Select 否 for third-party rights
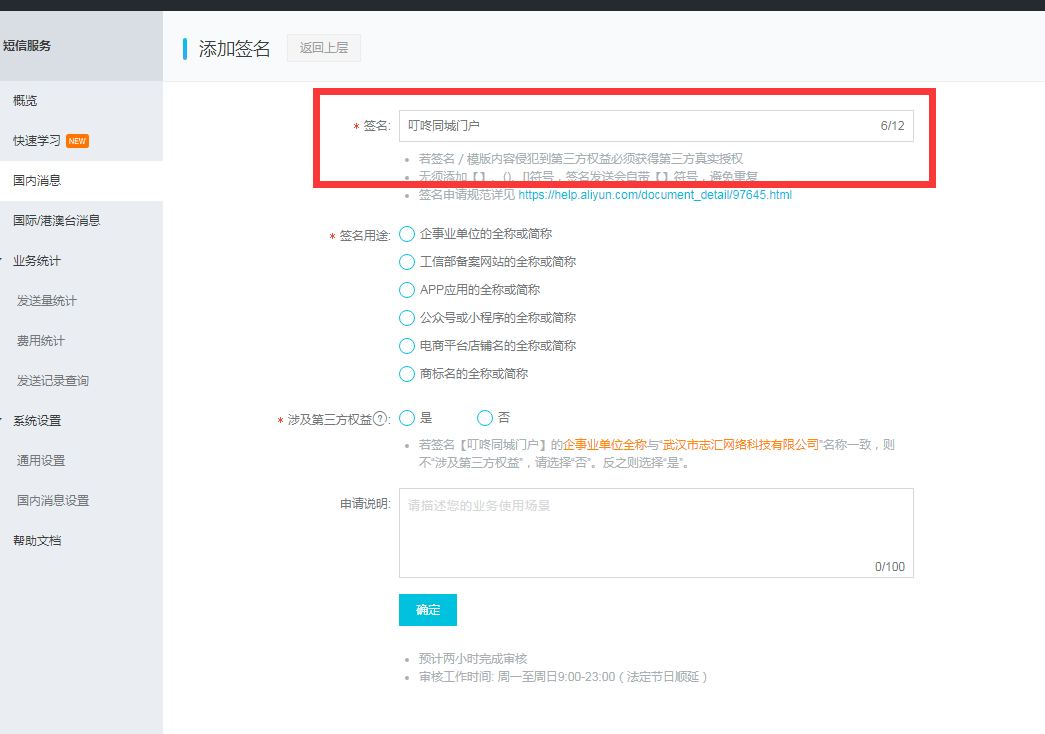Image resolution: width=1045 pixels, height=734 pixels. 486,418
